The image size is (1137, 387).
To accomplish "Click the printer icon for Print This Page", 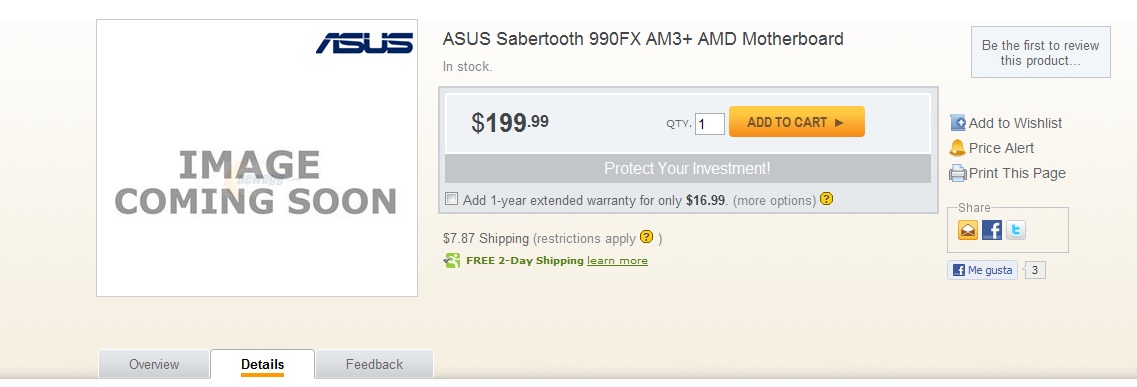I will click(x=958, y=173).
